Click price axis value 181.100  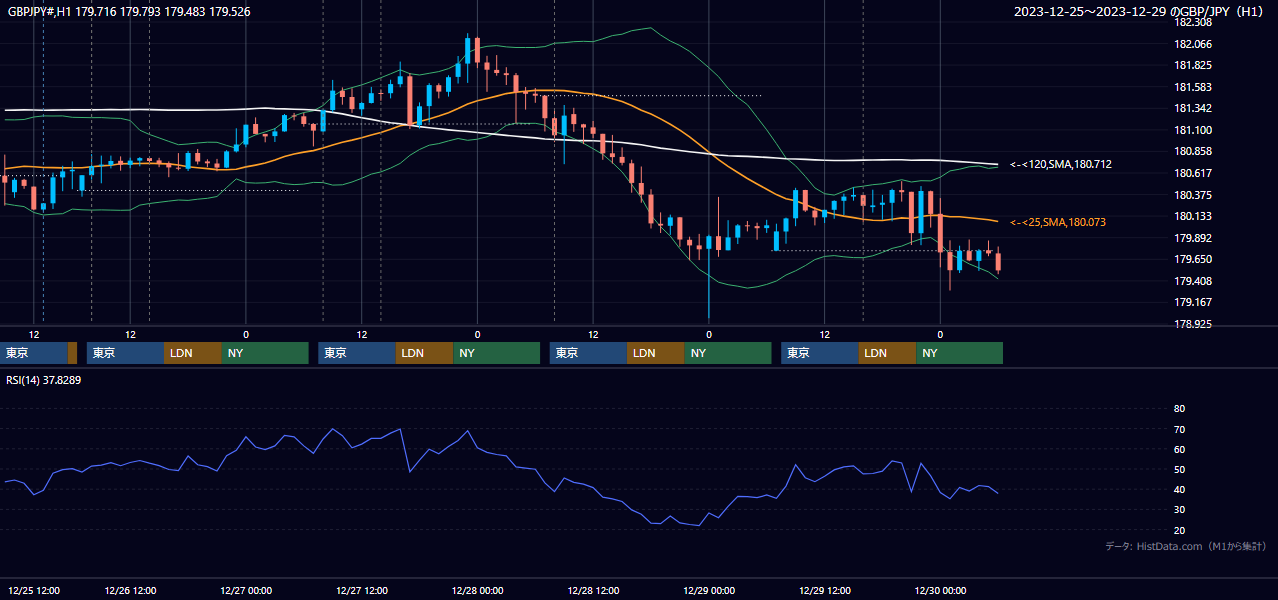(1193, 130)
